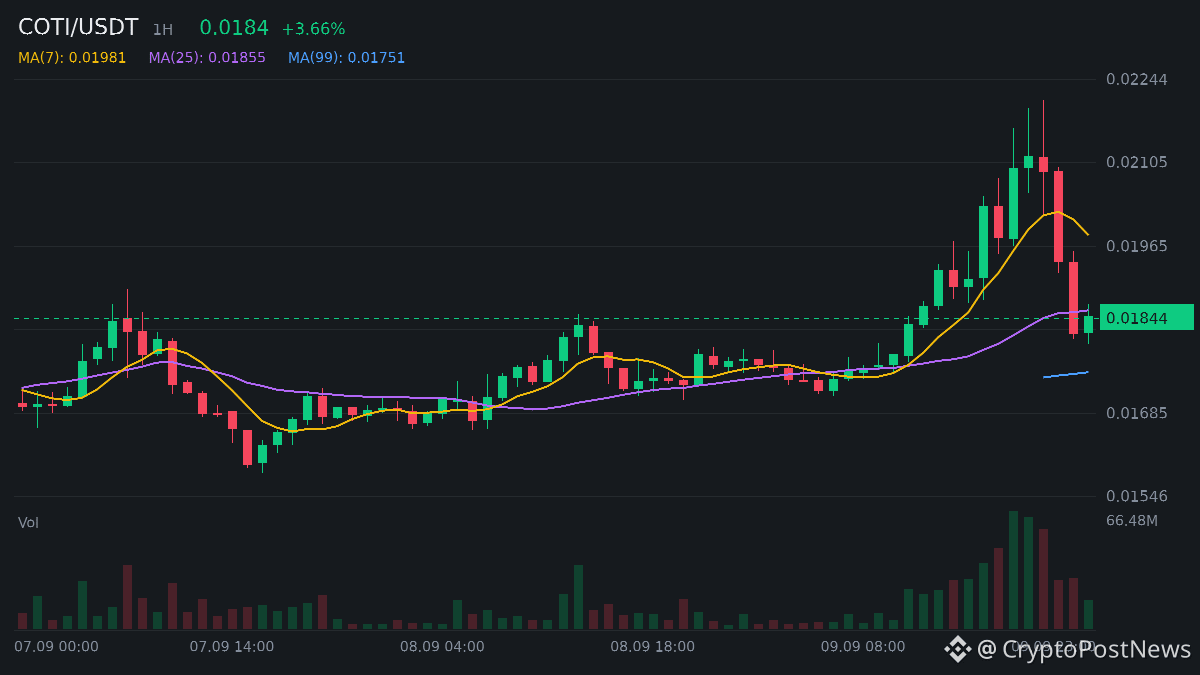
Task: Click the tallest green volume bar
Action: point(1013,570)
